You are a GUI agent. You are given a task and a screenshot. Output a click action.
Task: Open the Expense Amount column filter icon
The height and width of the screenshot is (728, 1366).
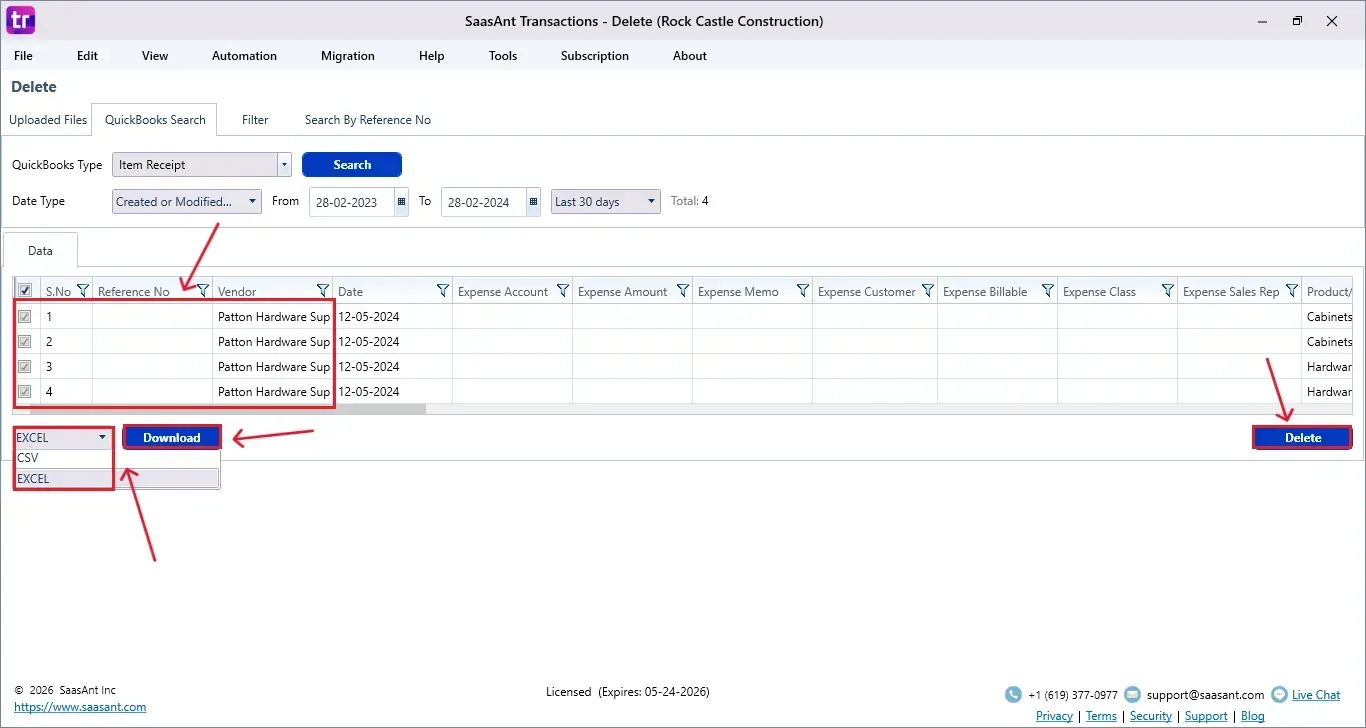[x=683, y=291]
